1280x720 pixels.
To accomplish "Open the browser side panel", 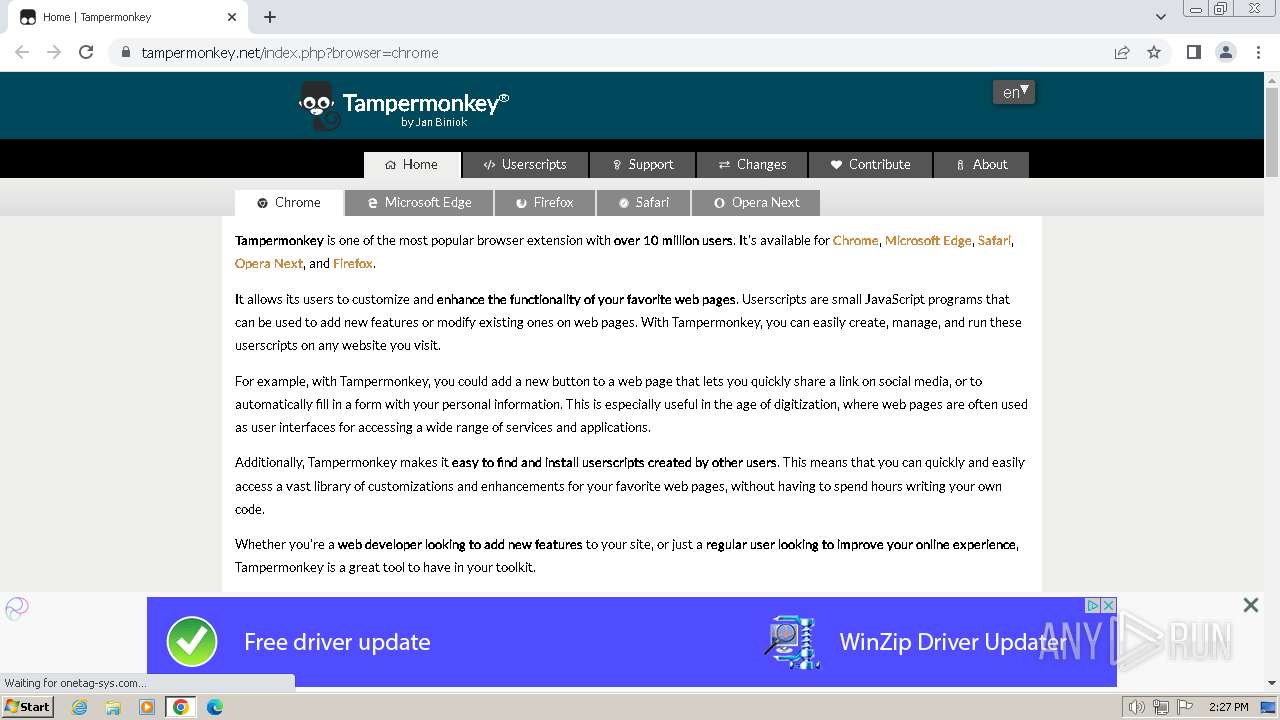I will pyautogui.click(x=1193, y=52).
